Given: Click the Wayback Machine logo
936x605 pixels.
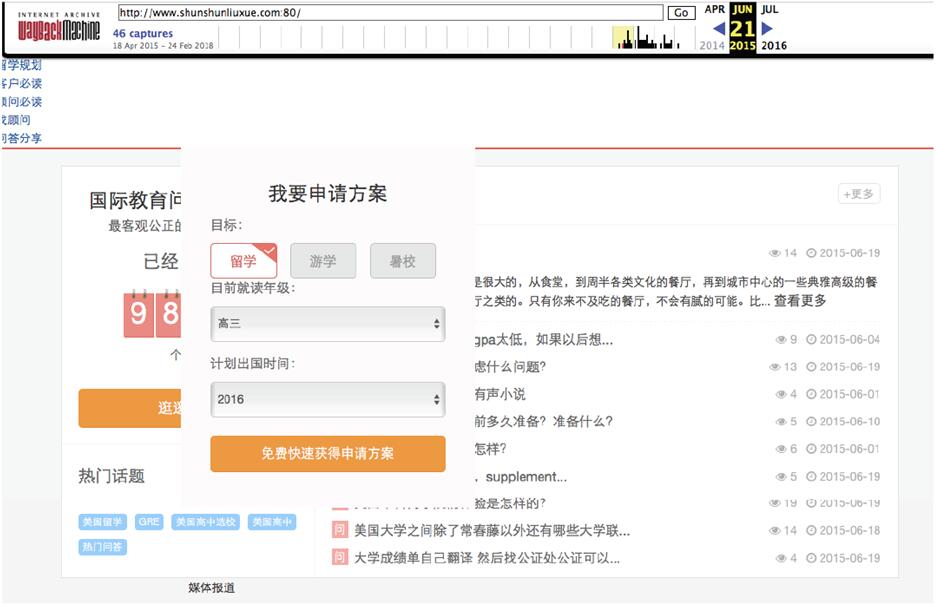Looking at the screenshot, I should (x=59, y=27).
